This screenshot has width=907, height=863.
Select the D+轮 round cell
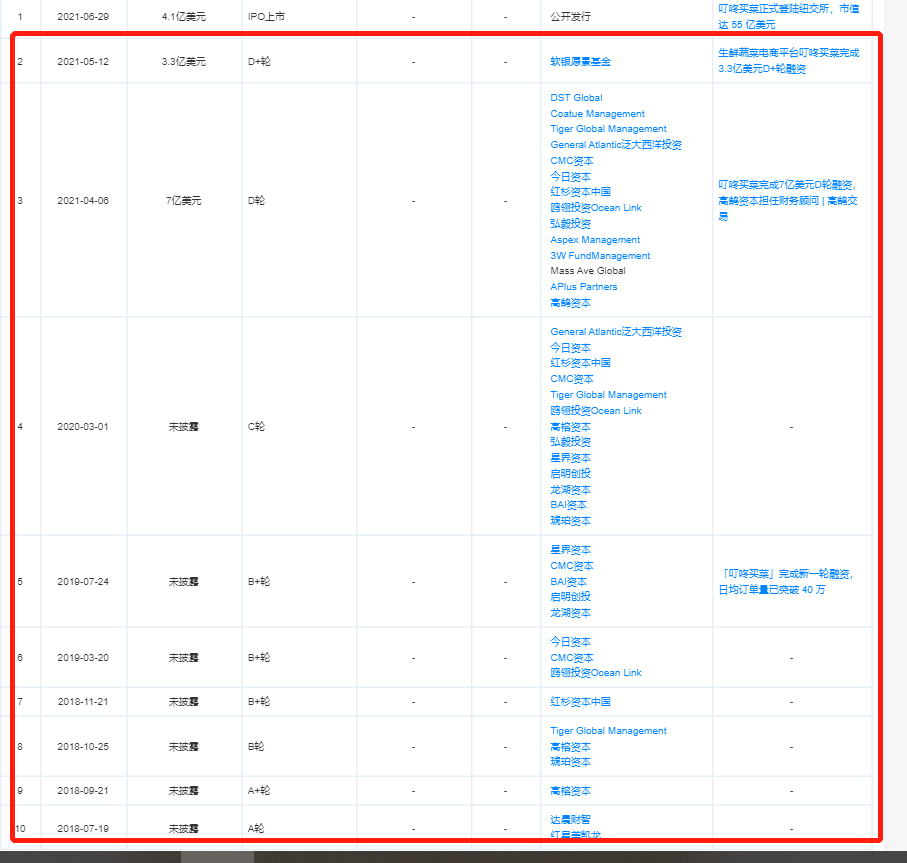(259, 62)
